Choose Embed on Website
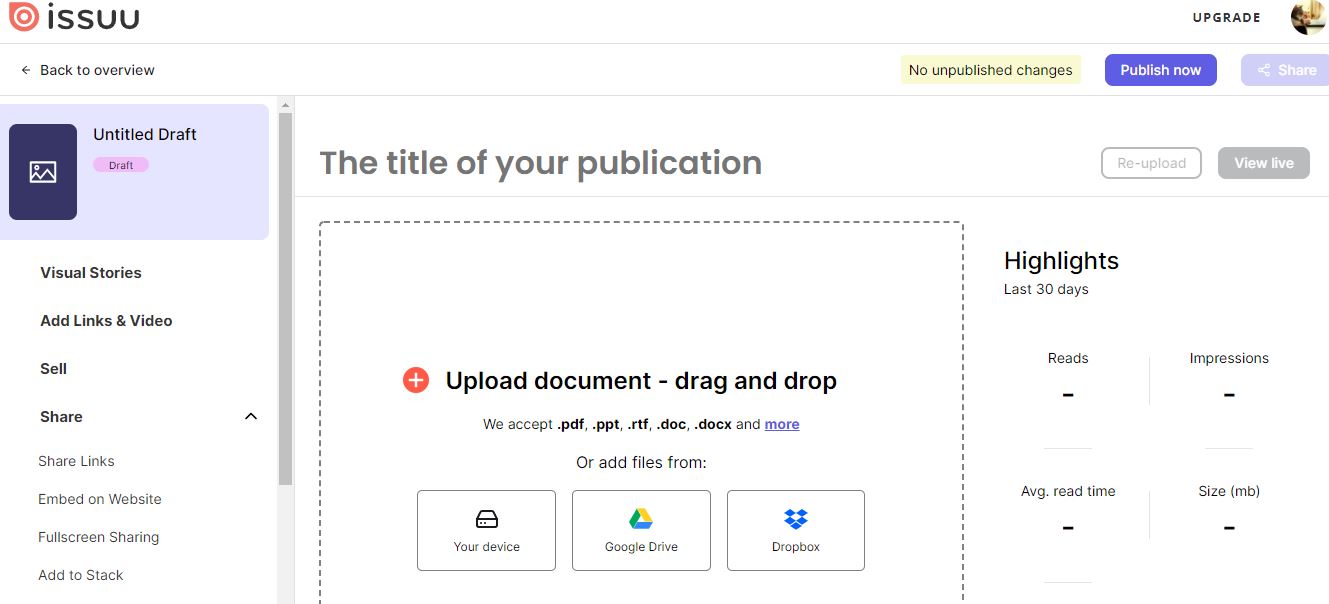 click(x=99, y=499)
